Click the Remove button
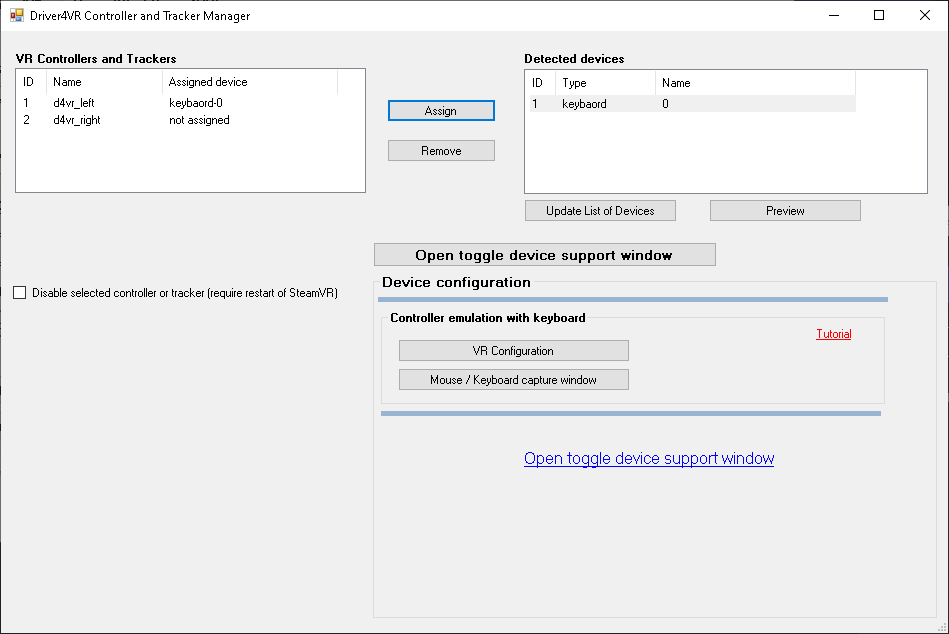 (441, 151)
